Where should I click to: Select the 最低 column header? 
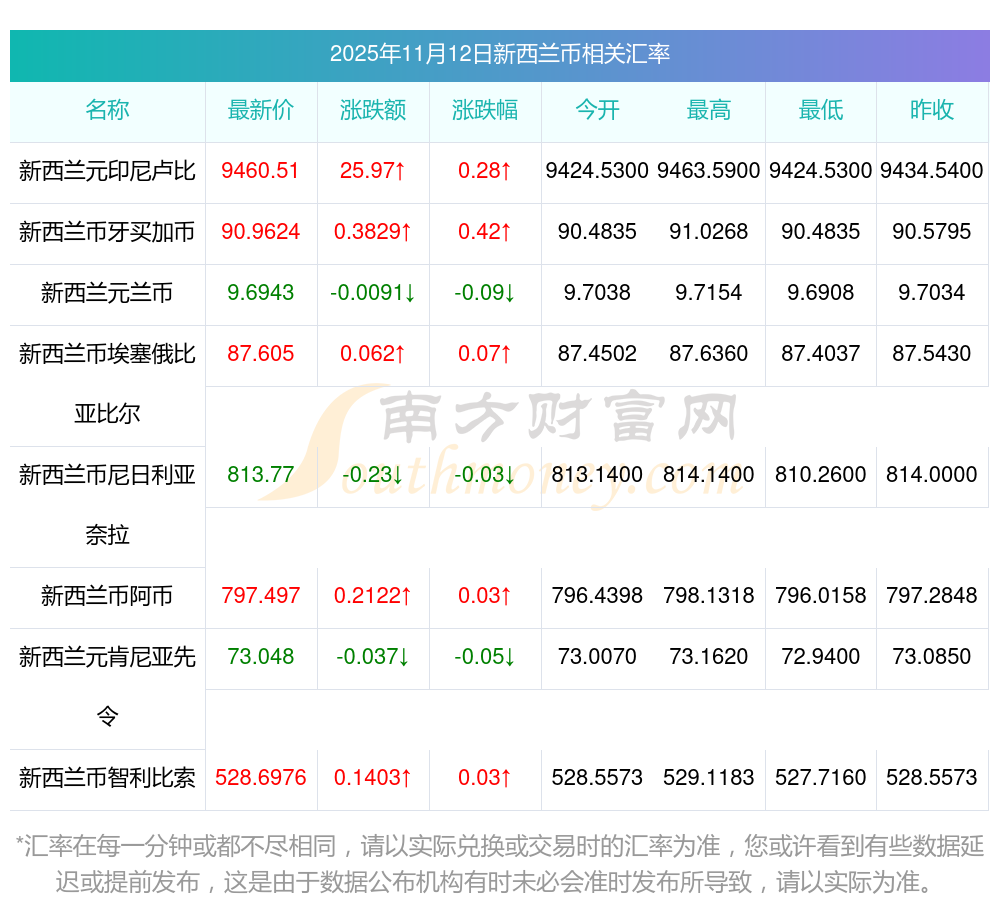(x=820, y=111)
